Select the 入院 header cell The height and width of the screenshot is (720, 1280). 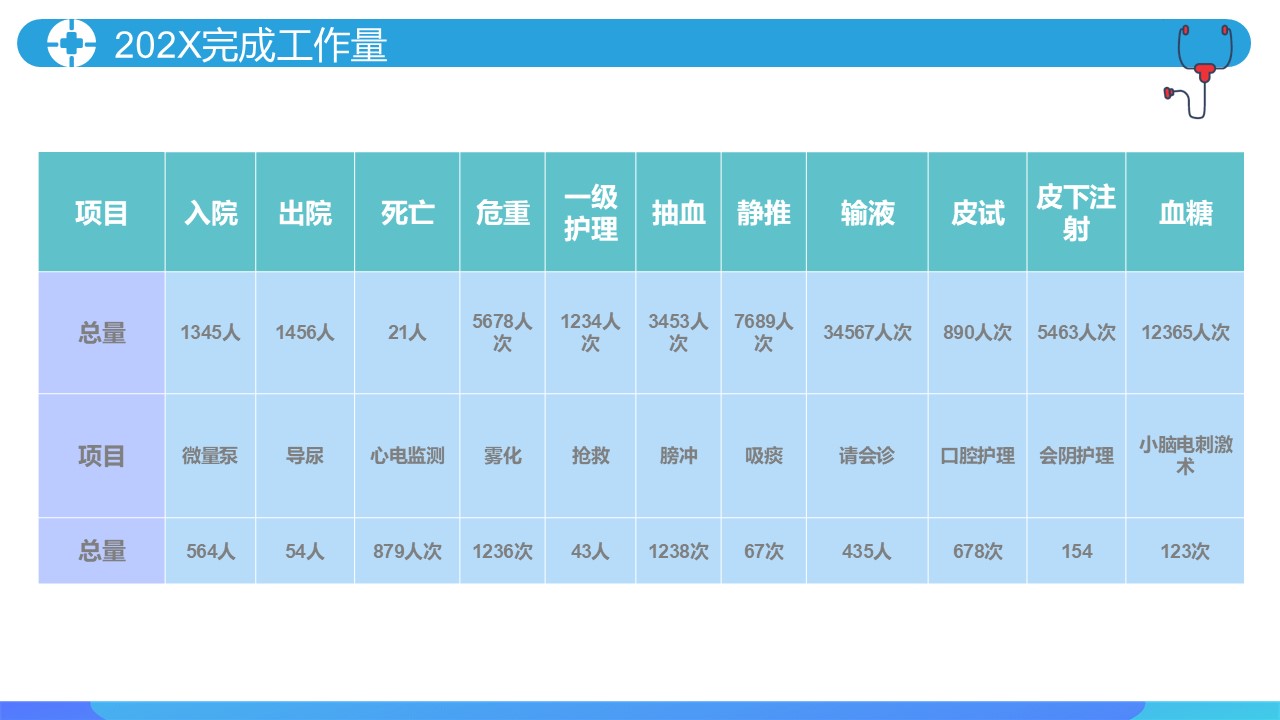pyautogui.click(x=211, y=212)
